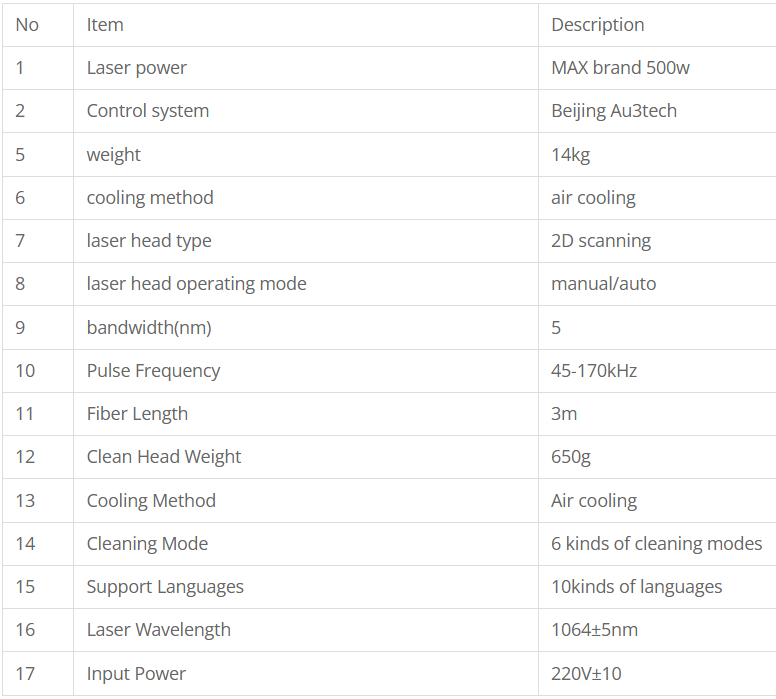Select the "Control system" cell

point(148,111)
